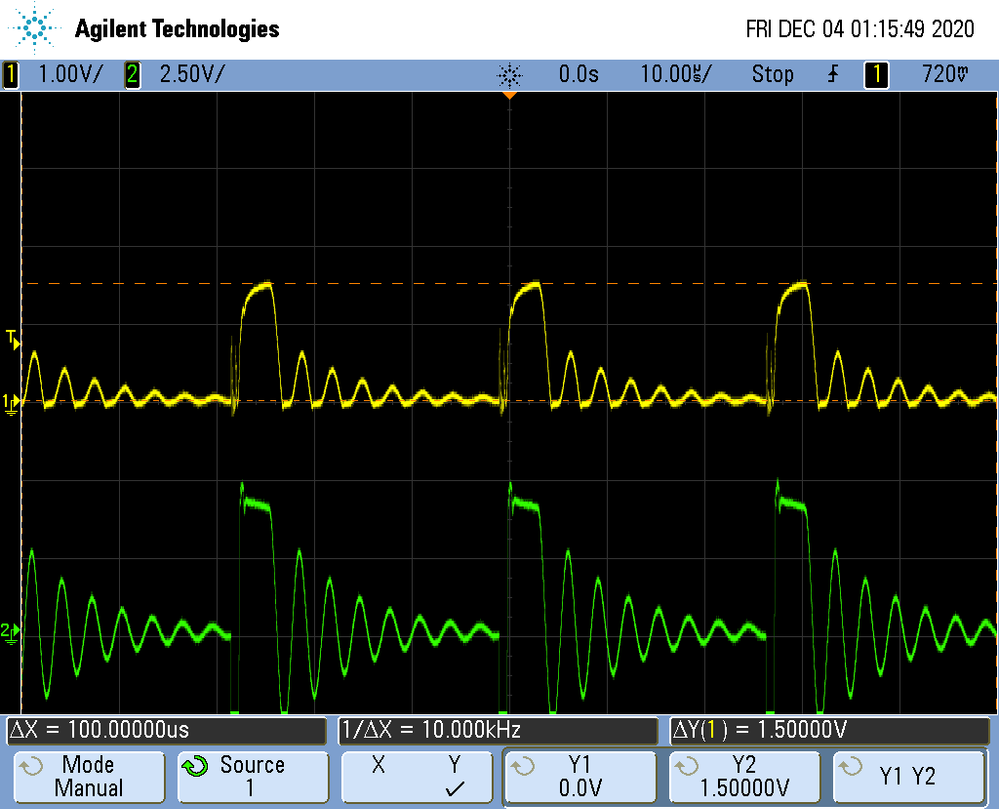Click the orange trigger position marker
999x809 pixels.
tap(509, 96)
